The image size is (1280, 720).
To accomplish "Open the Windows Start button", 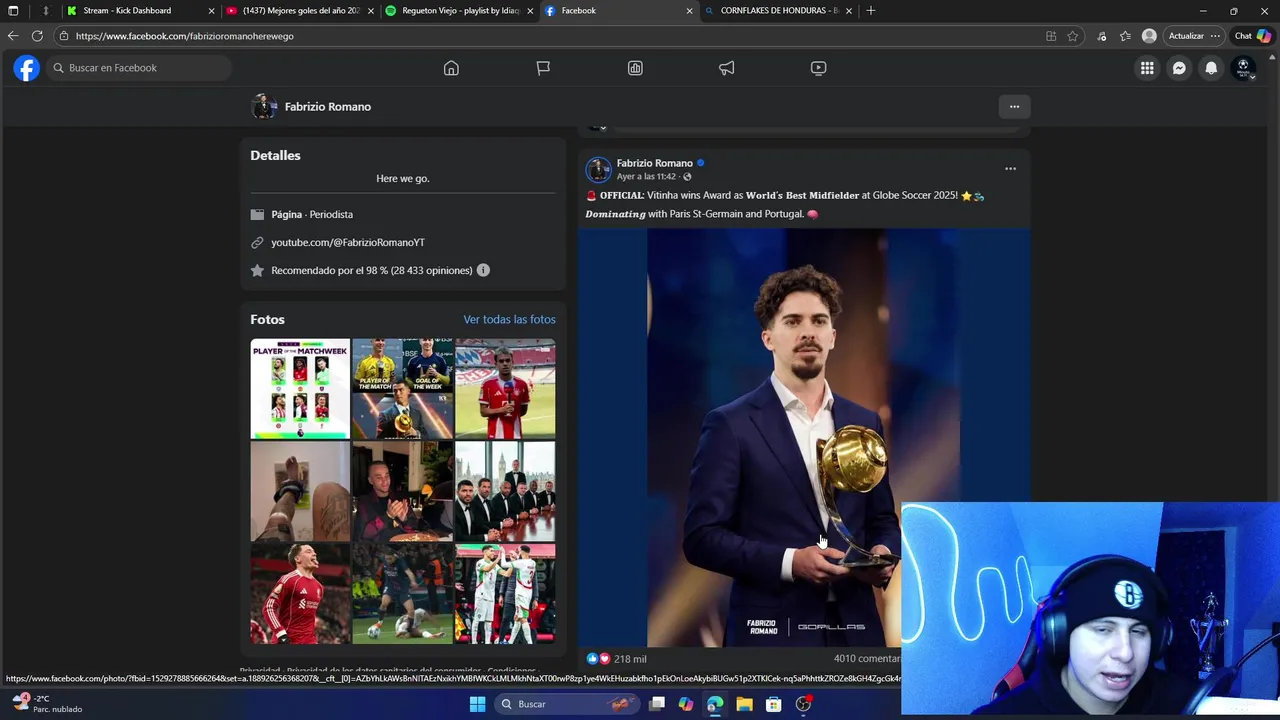I will coord(477,704).
